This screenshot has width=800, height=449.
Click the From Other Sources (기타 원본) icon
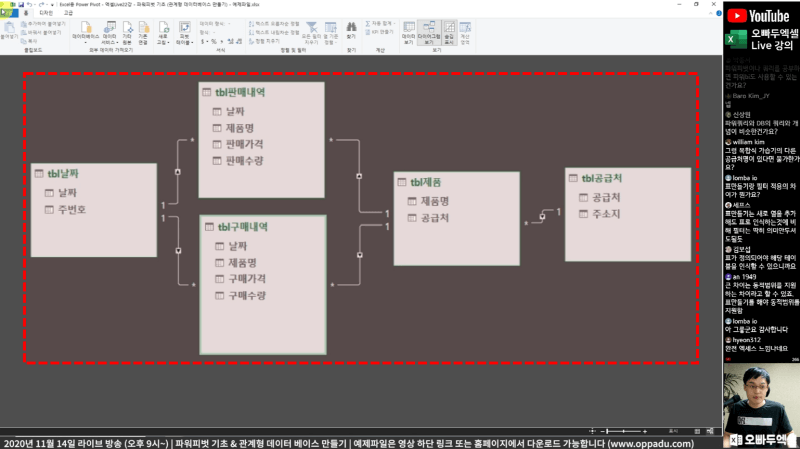point(127,33)
